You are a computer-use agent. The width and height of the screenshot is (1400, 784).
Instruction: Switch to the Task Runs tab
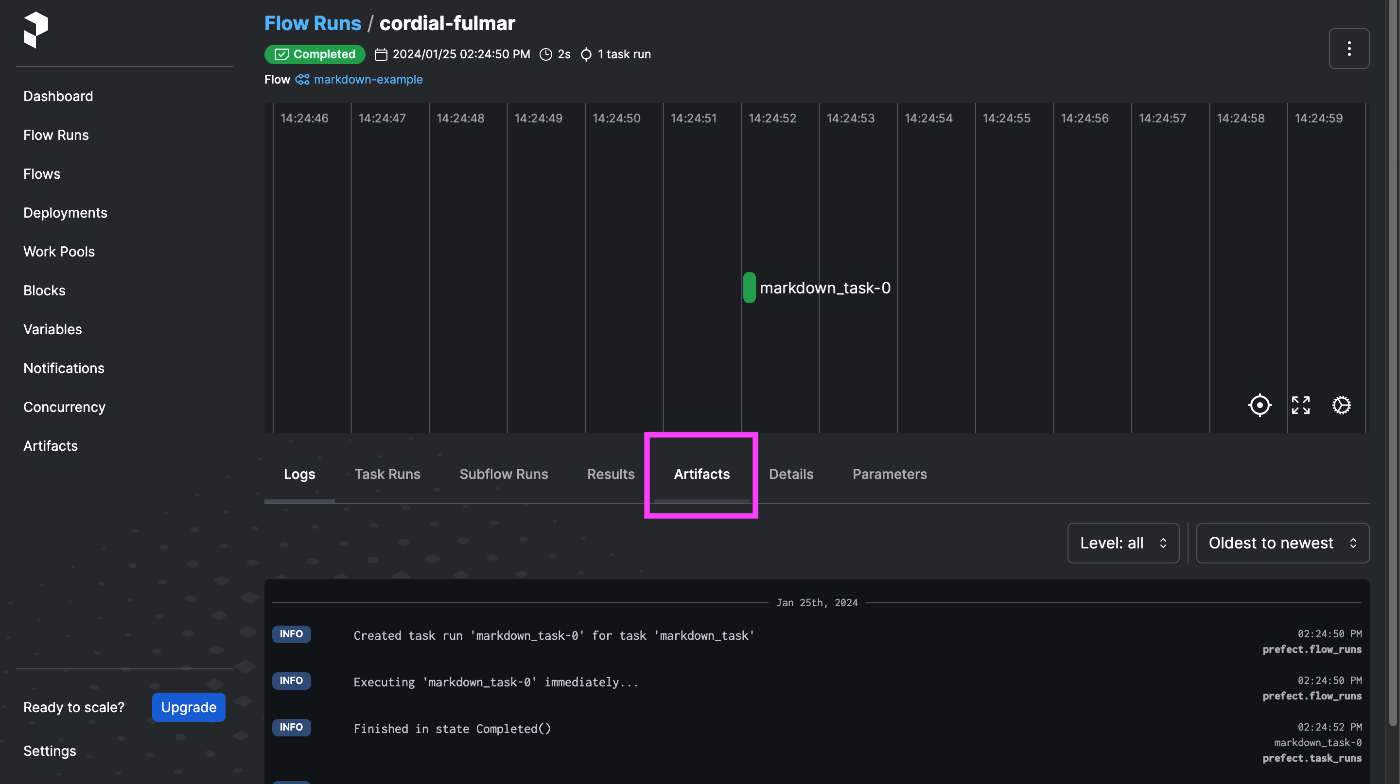point(388,474)
